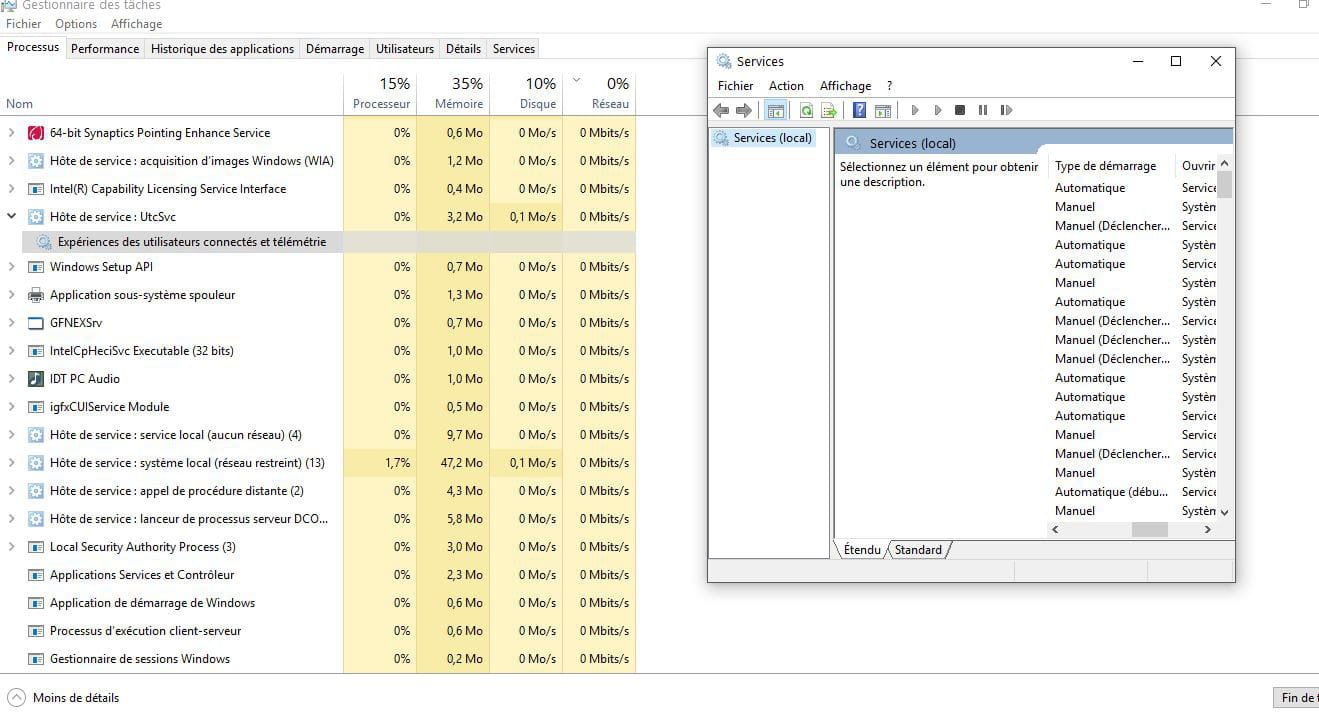
Task: Click the IDT PC Audio icon
Action: pos(36,379)
